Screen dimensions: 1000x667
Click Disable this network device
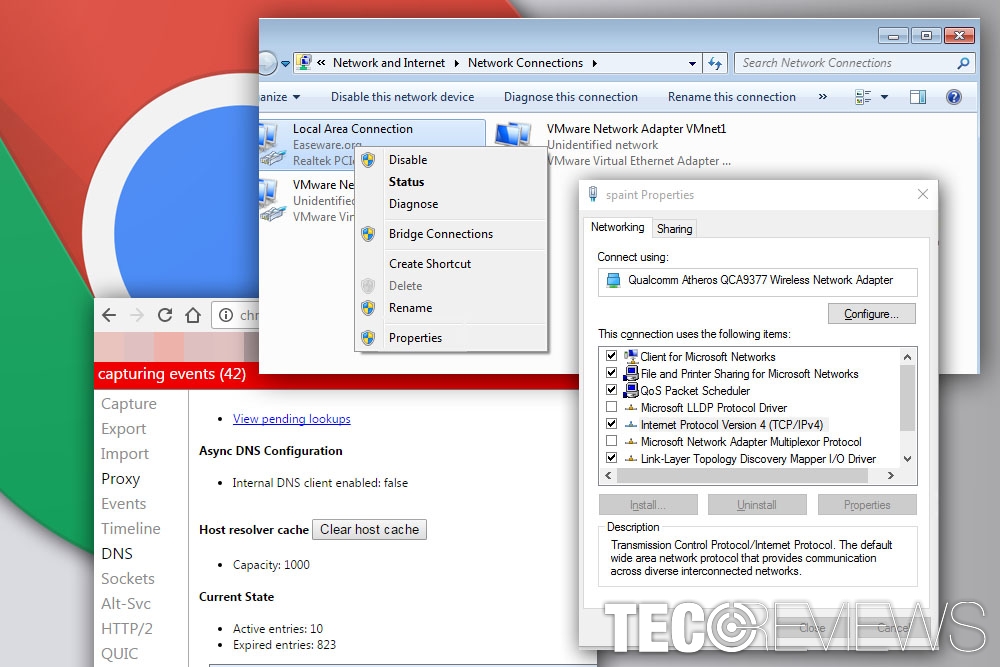402,97
